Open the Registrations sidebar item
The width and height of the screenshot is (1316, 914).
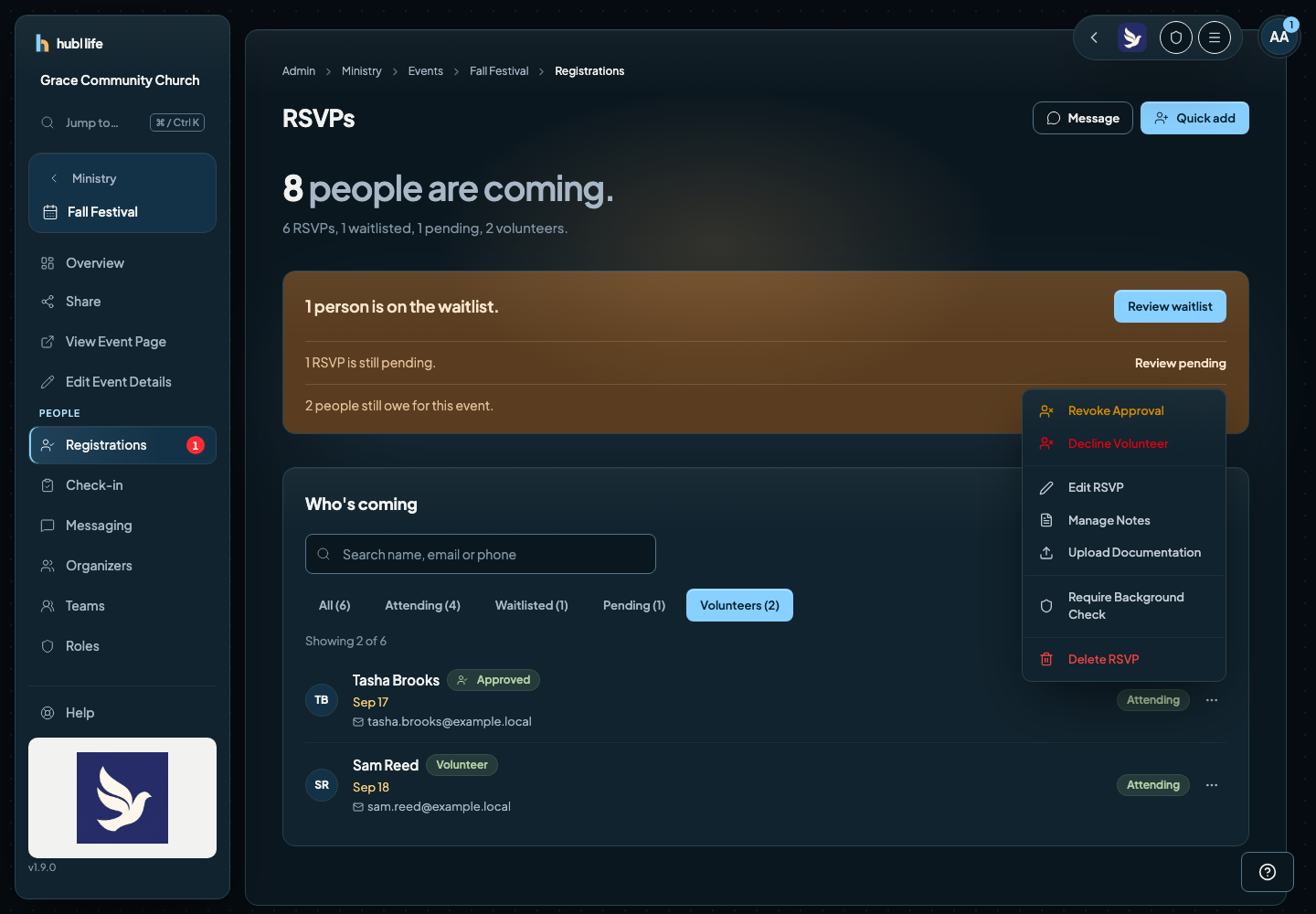pos(122,445)
